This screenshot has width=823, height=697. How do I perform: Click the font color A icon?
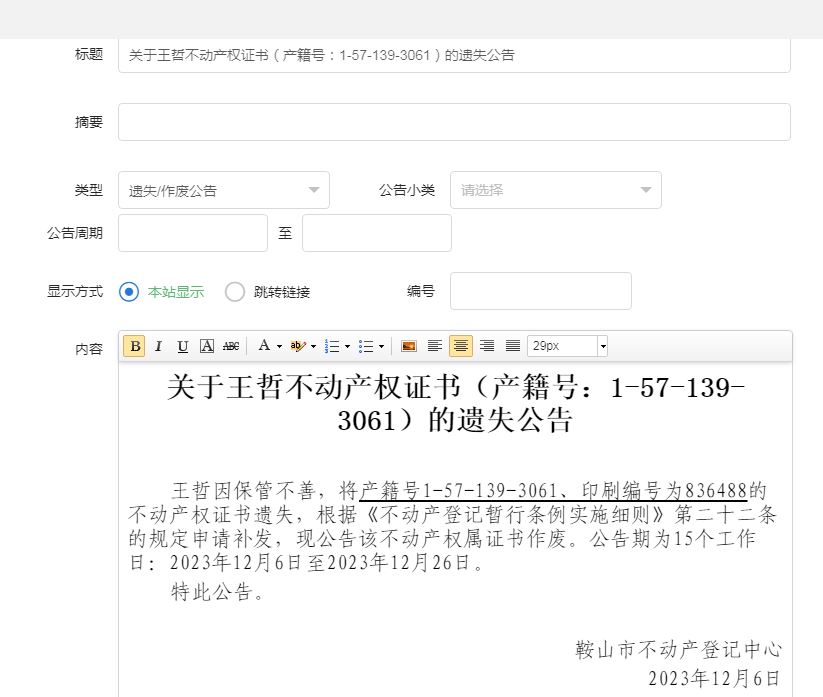264,345
